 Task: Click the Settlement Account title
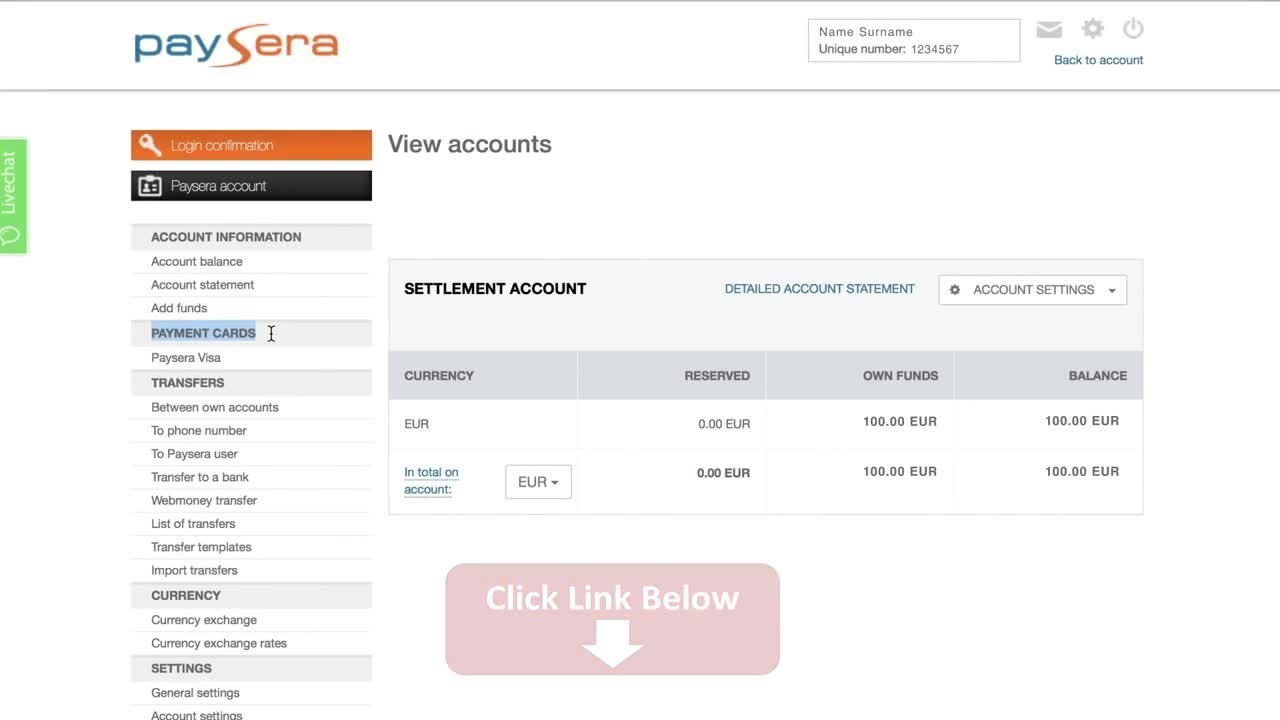click(495, 289)
